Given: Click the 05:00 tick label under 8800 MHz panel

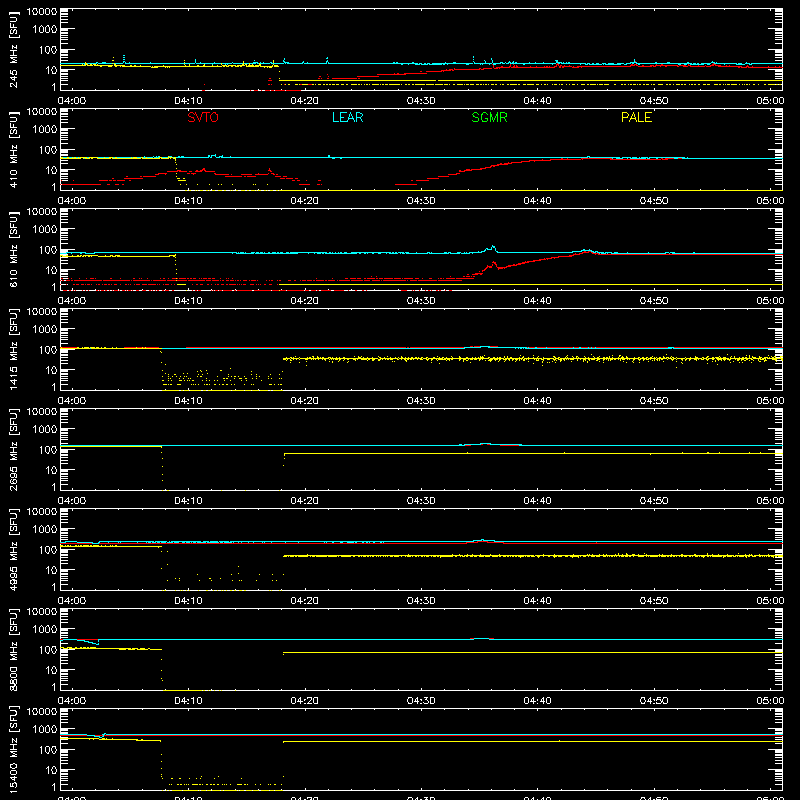Looking at the screenshot, I should pyautogui.click(x=770, y=701).
